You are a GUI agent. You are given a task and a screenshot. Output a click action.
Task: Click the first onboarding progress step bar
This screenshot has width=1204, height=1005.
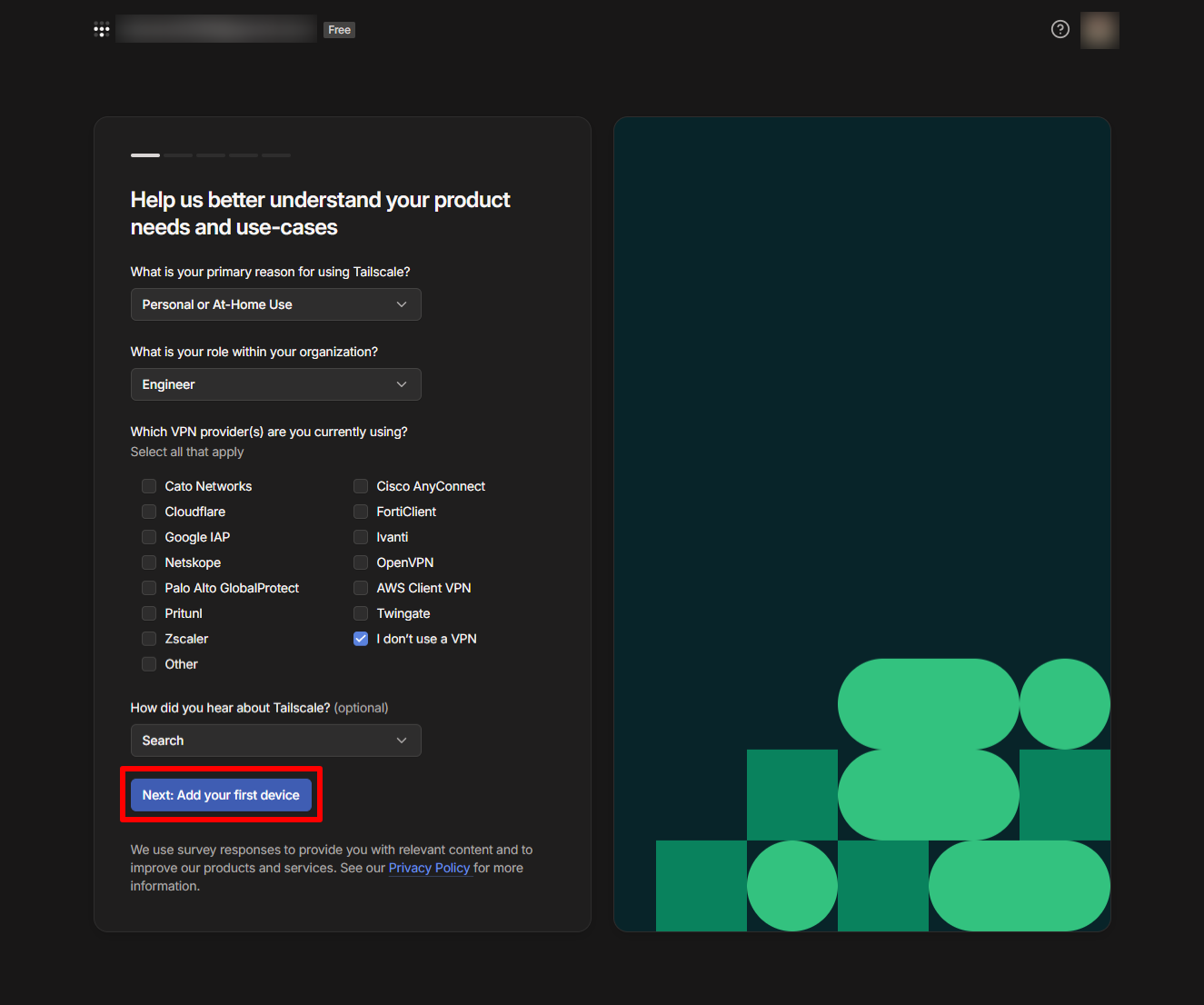[145, 155]
